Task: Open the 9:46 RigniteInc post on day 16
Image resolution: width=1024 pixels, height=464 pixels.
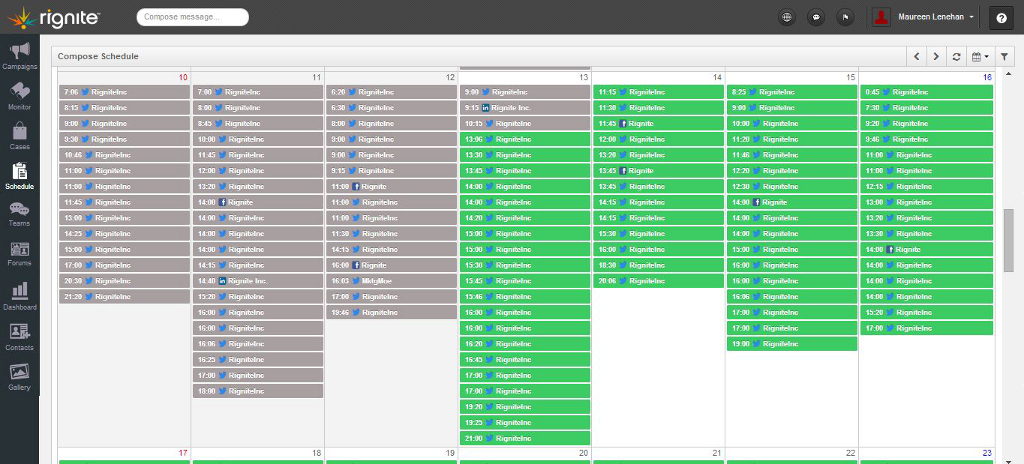Action: pos(926,139)
